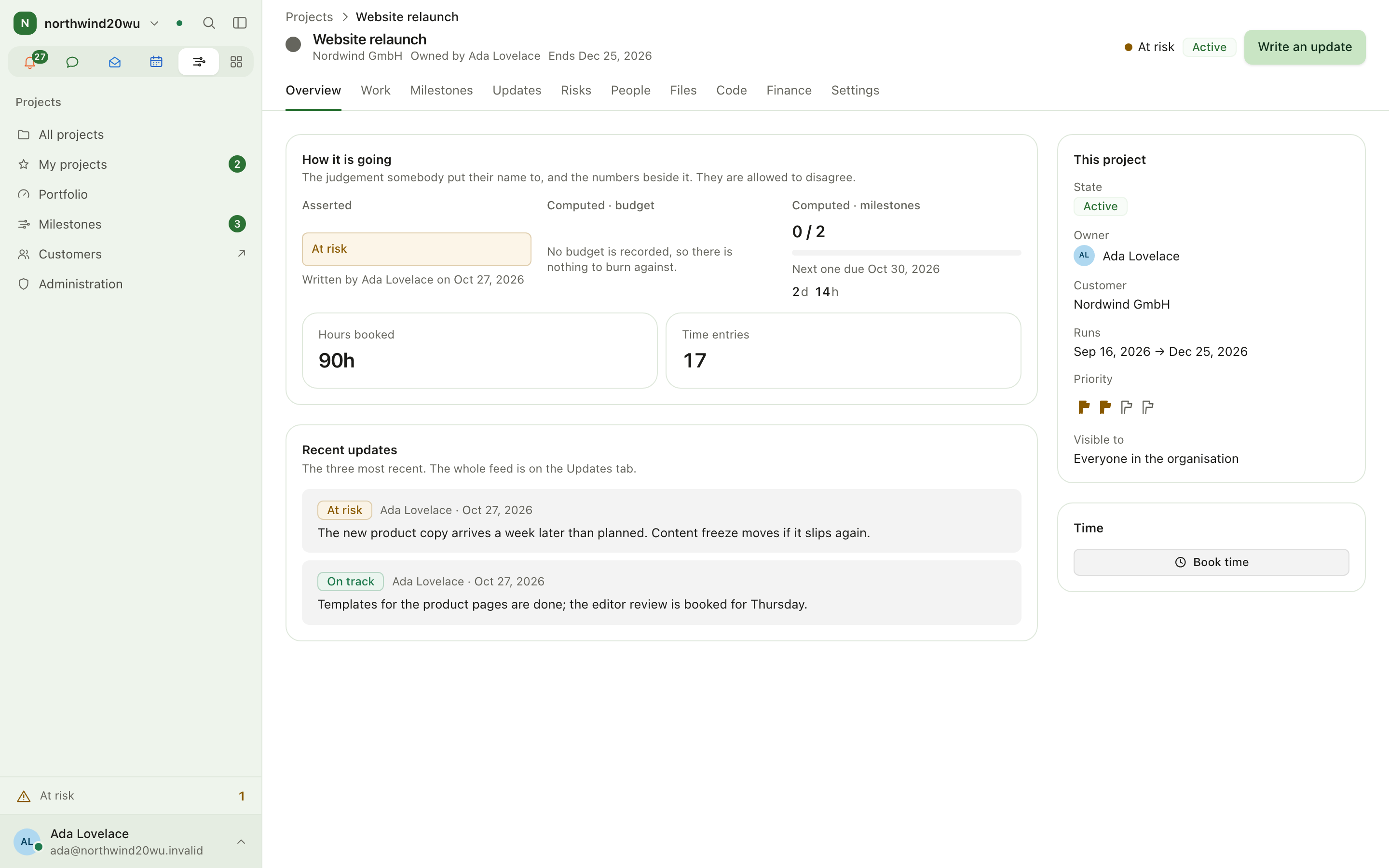Switch to the People tab
Viewport: 1389px width, 868px height.
(630, 90)
